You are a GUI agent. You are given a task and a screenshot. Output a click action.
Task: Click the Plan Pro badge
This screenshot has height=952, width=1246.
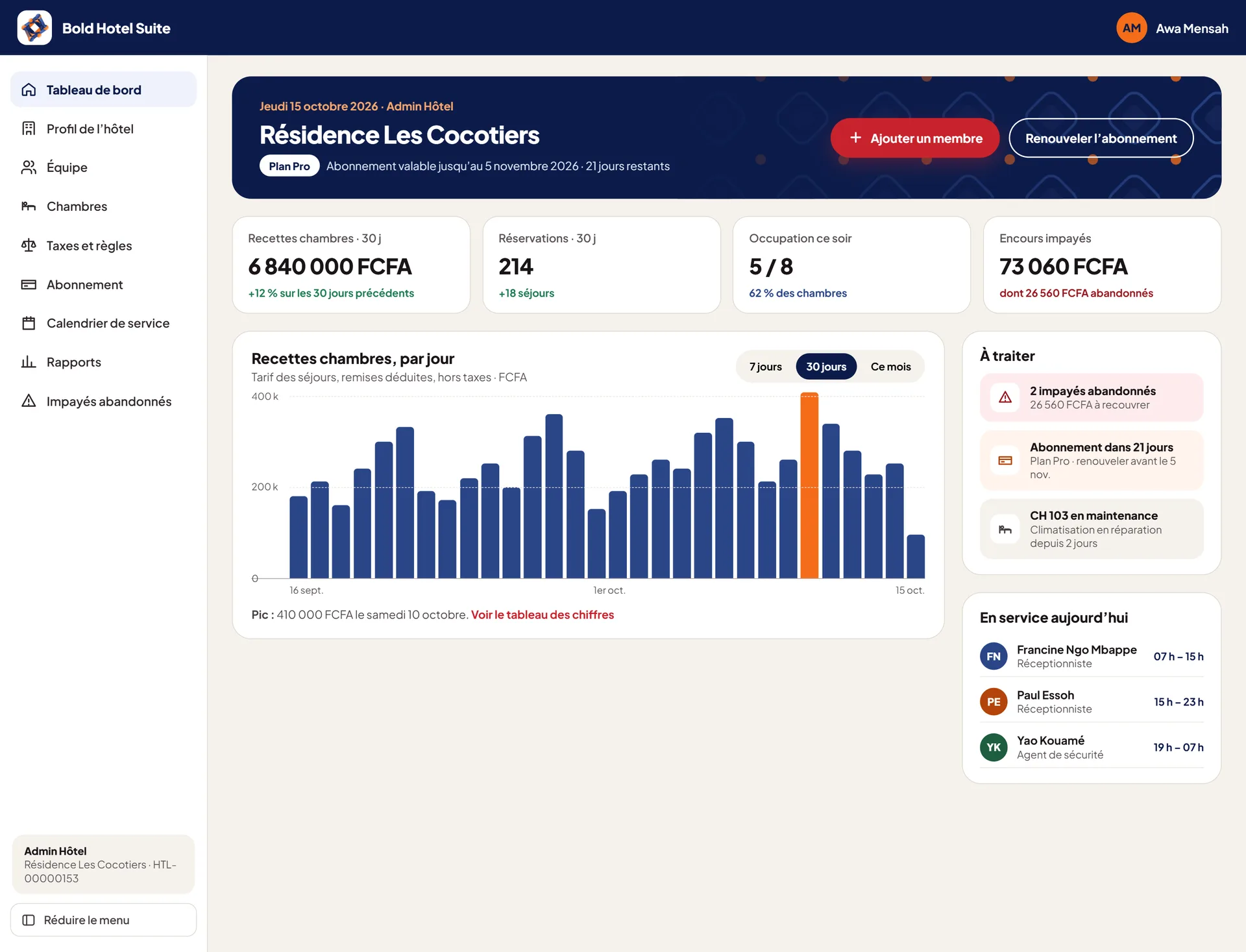[x=289, y=165]
